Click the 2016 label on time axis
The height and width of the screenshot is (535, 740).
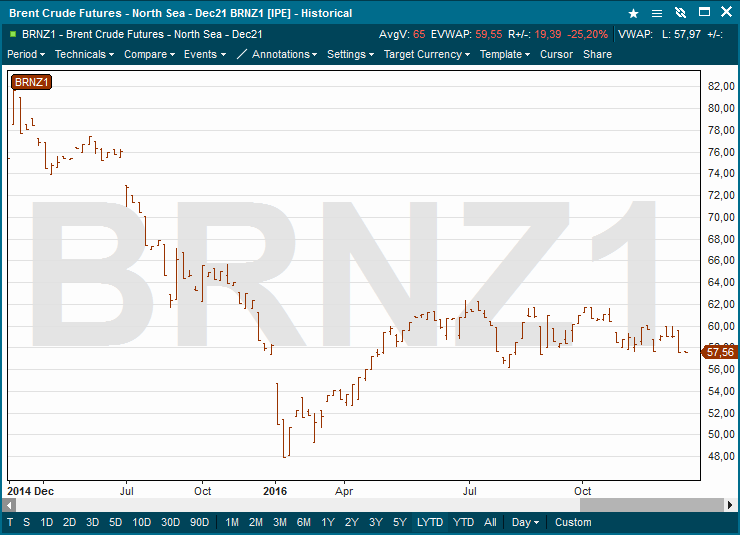point(275,491)
